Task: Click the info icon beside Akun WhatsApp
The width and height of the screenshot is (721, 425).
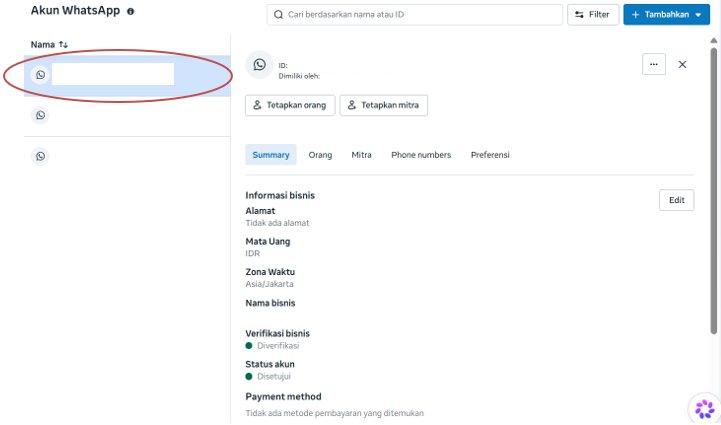Action: [x=131, y=11]
